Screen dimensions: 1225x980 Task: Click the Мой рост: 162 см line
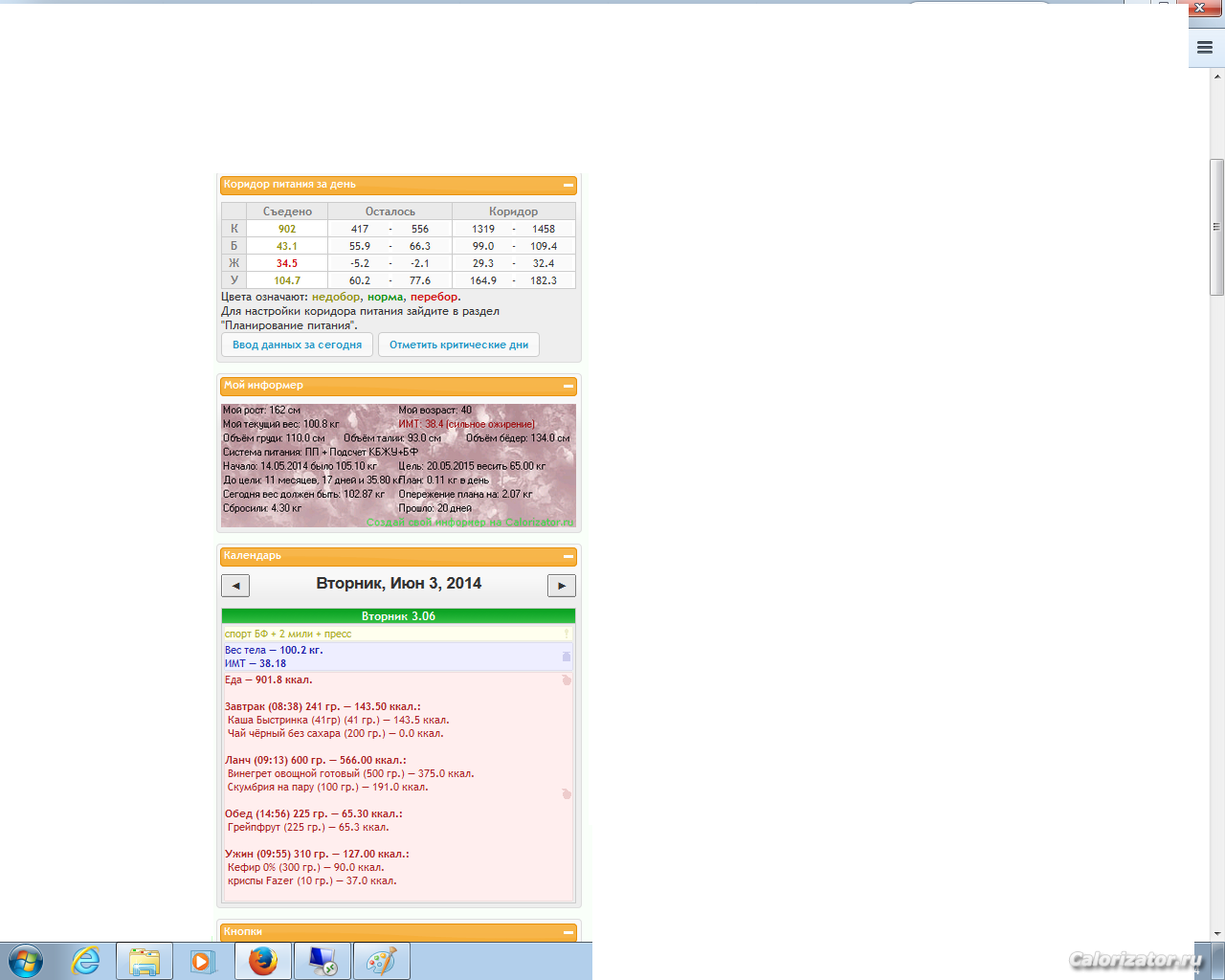coord(261,410)
